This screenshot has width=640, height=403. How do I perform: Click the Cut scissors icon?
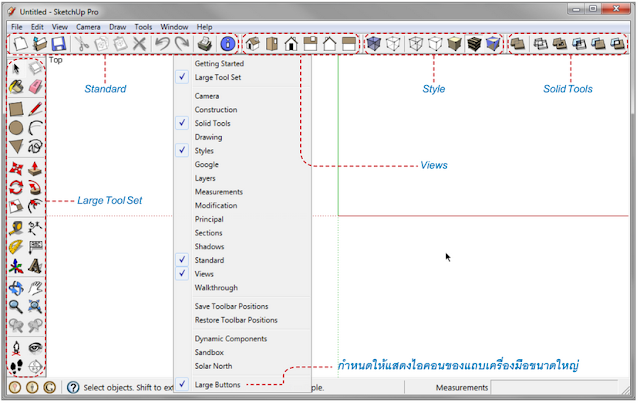[82, 44]
